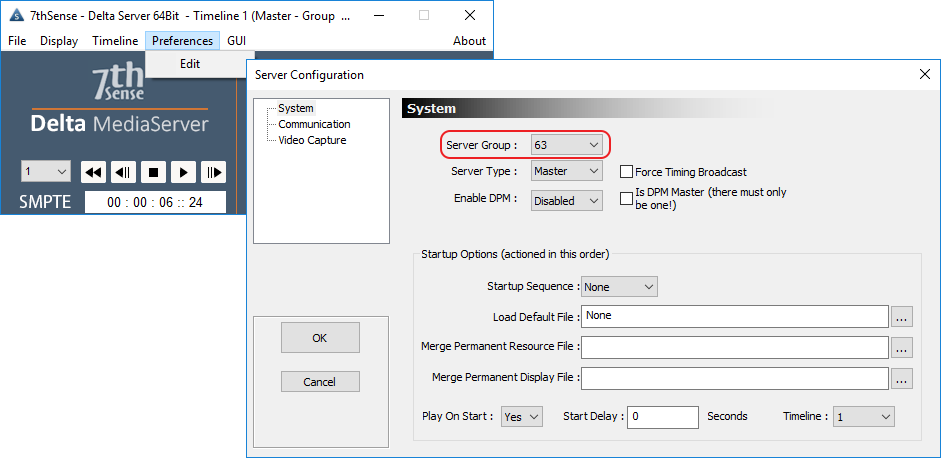Viewport: 941px width, 458px height.
Task: Close the Delta Server main window
Action: tap(470, 16)
